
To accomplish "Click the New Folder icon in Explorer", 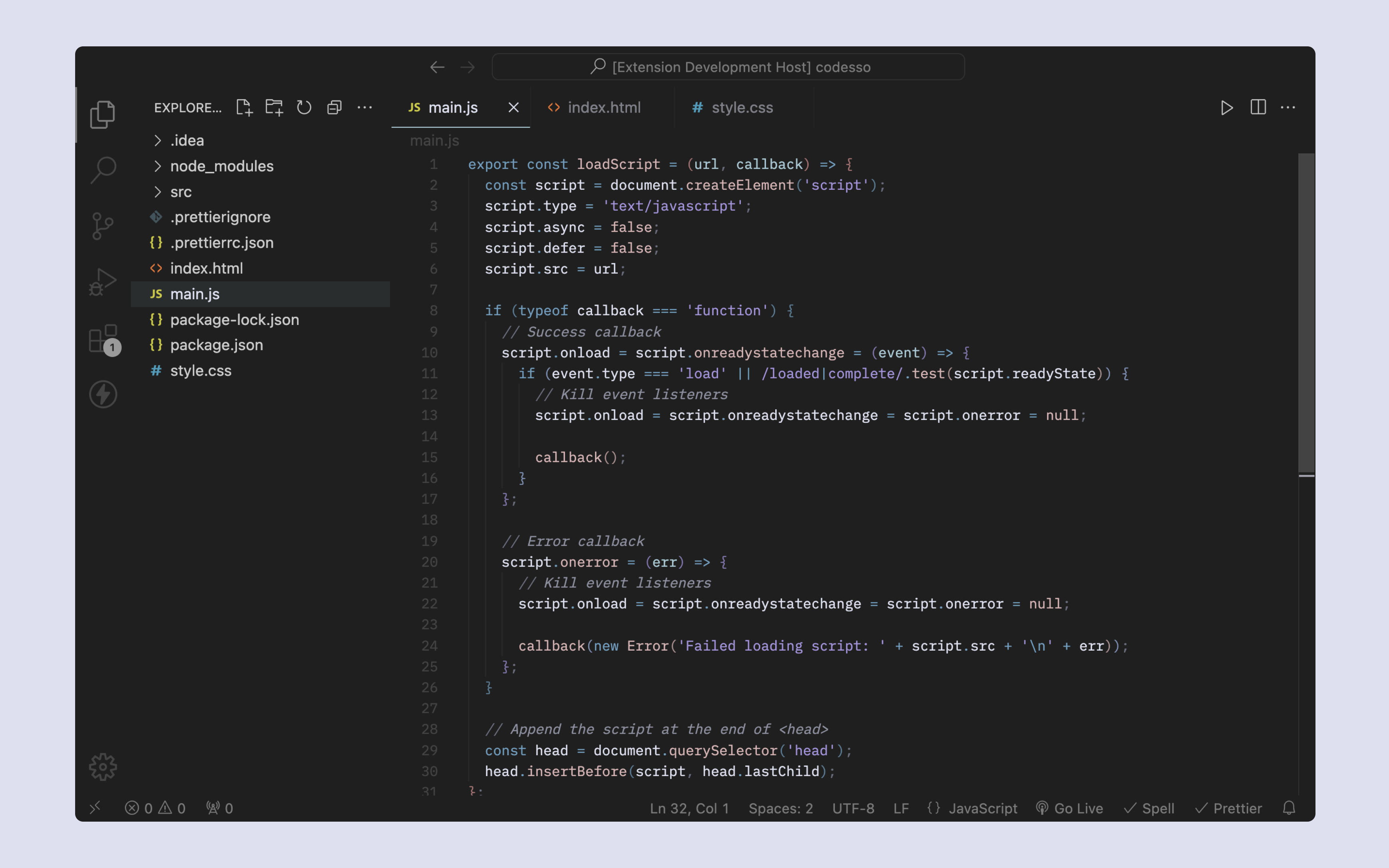I will click(275, 108).
